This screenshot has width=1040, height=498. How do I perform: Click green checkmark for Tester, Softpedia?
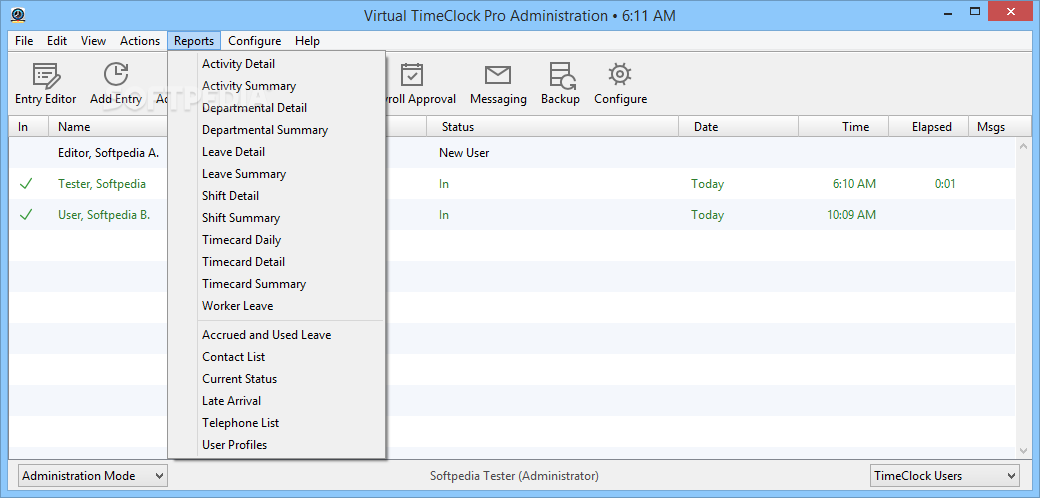click(26, 184)
